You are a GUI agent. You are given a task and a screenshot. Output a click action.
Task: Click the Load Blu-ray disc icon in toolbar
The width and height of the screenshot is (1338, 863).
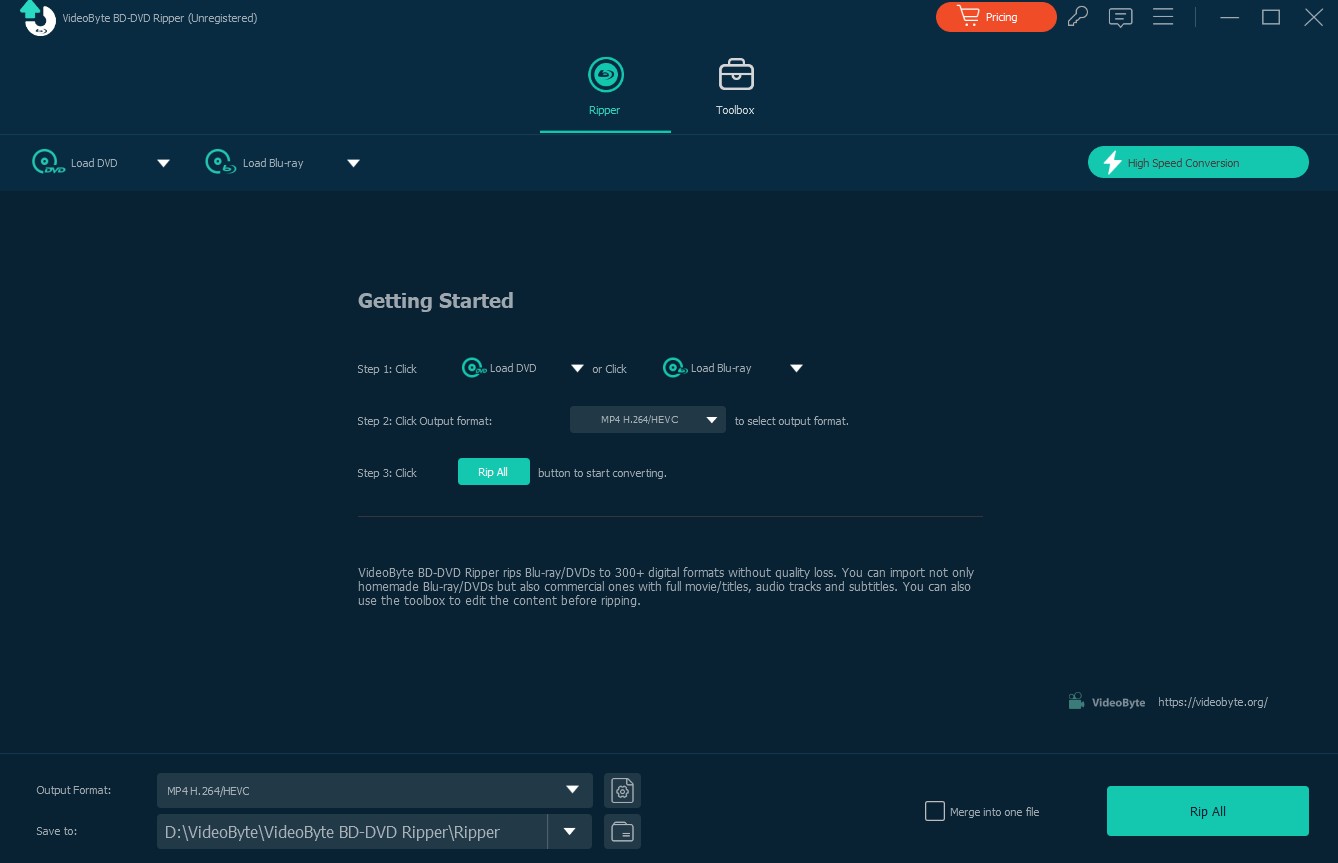click(220, 163)
